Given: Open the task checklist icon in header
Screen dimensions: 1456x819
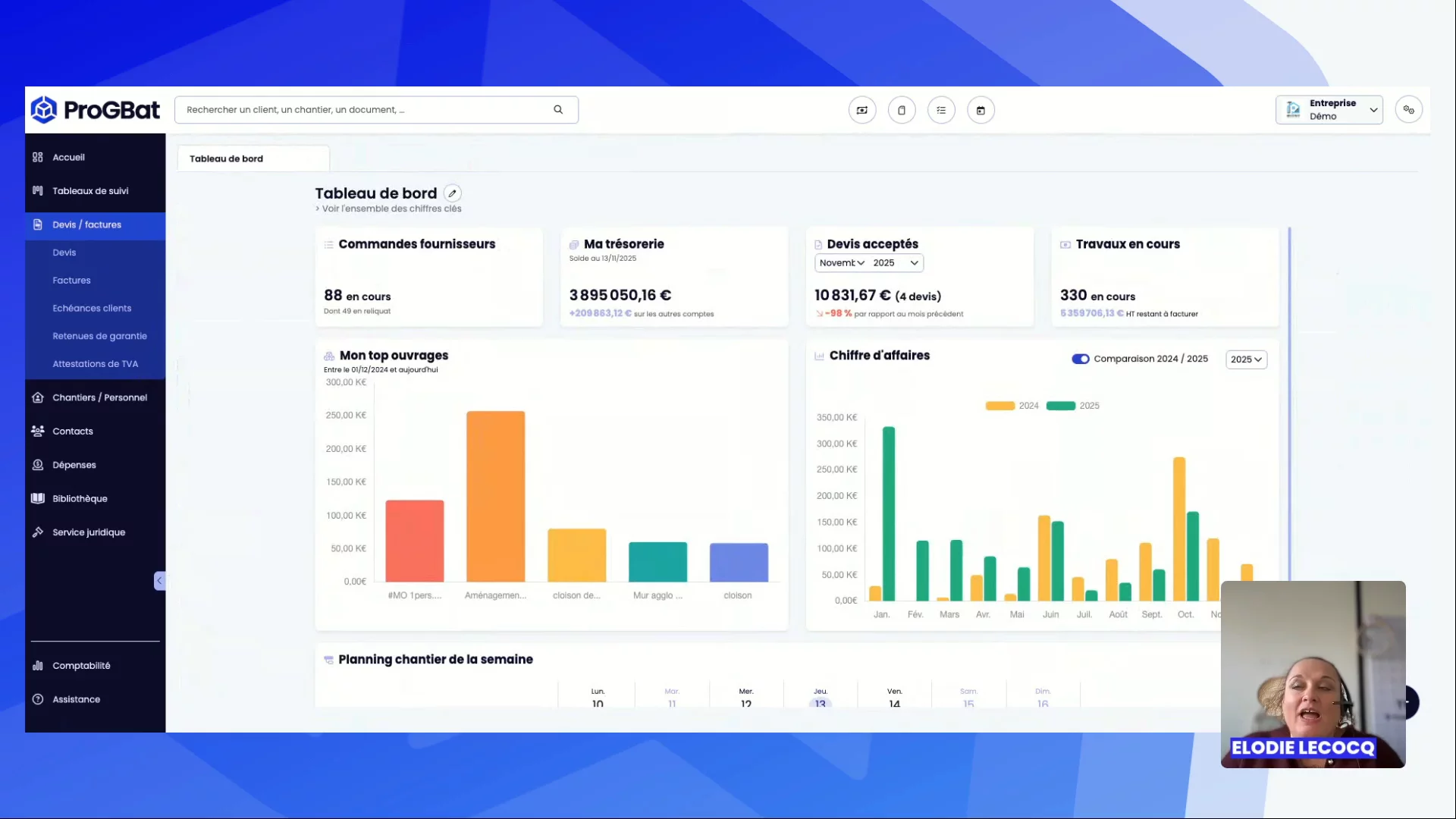Looking at the screenshot, I should tap(941, 111).
